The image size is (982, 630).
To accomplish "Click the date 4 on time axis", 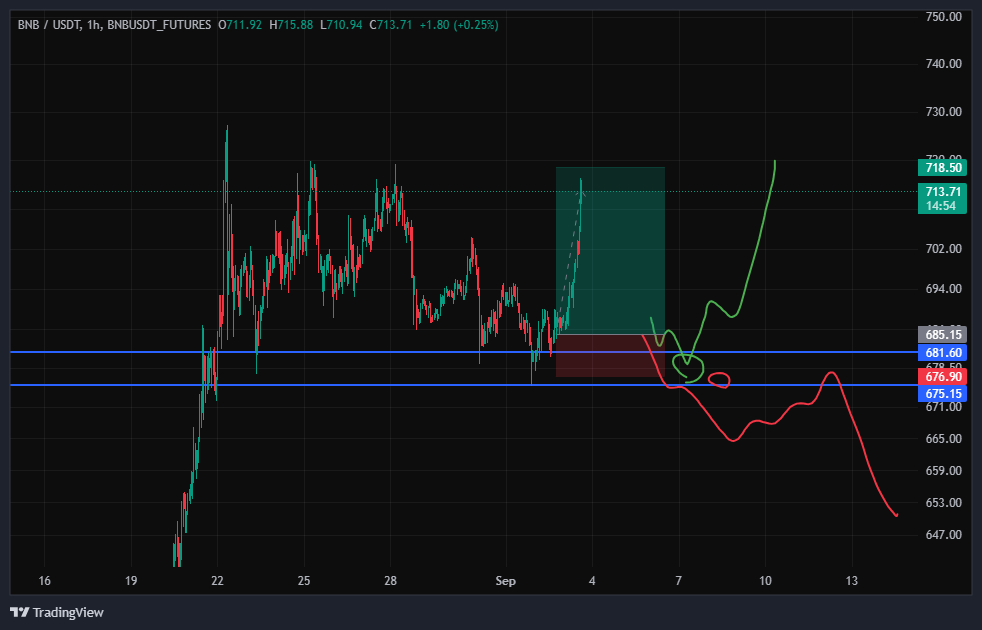I will [x=592, y=581].
